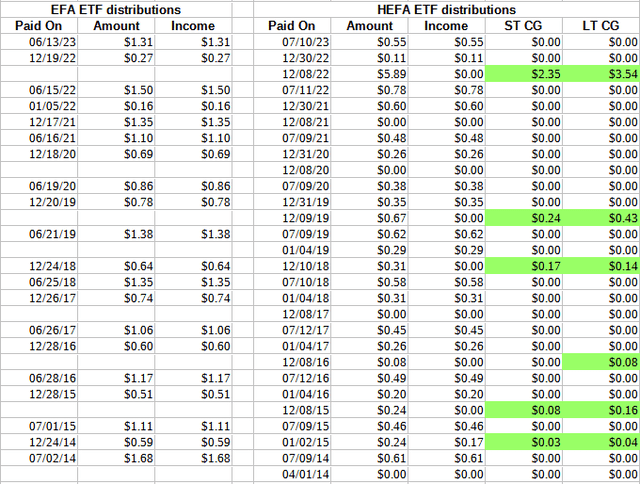
Task: Select the EFA date cell 06/13/23
Action: [39, 42]
